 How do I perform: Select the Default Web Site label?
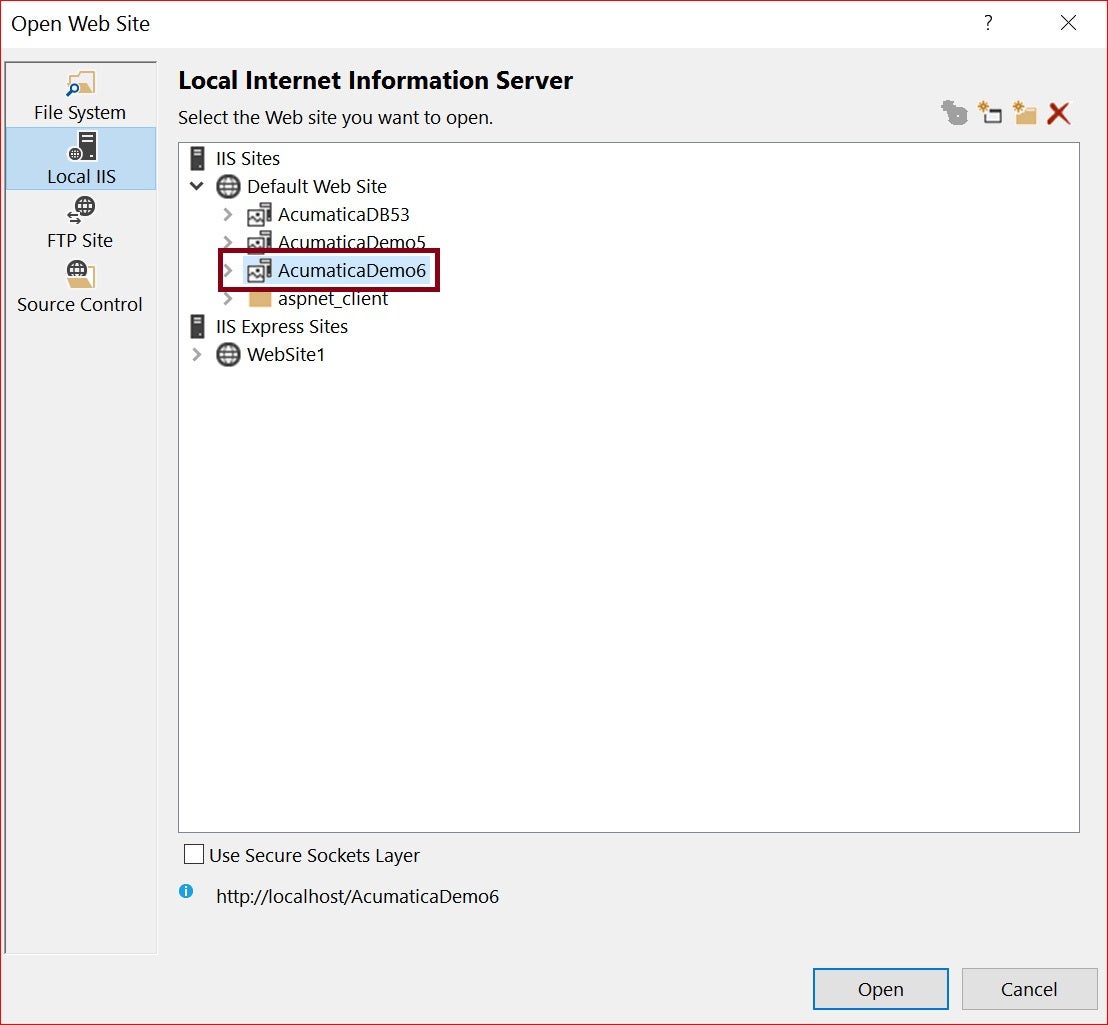point(317,186)
